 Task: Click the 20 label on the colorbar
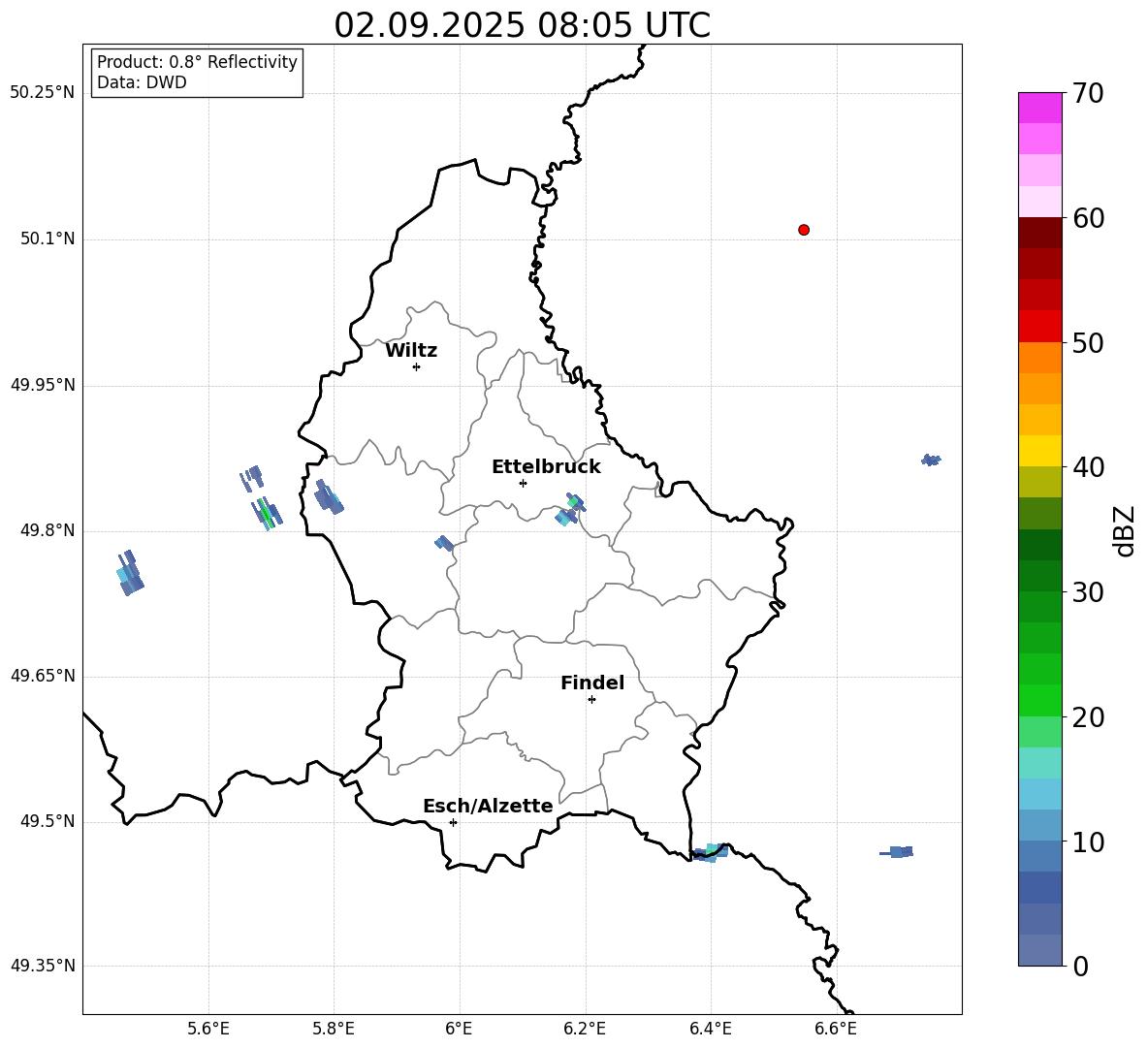(1088, 717)
